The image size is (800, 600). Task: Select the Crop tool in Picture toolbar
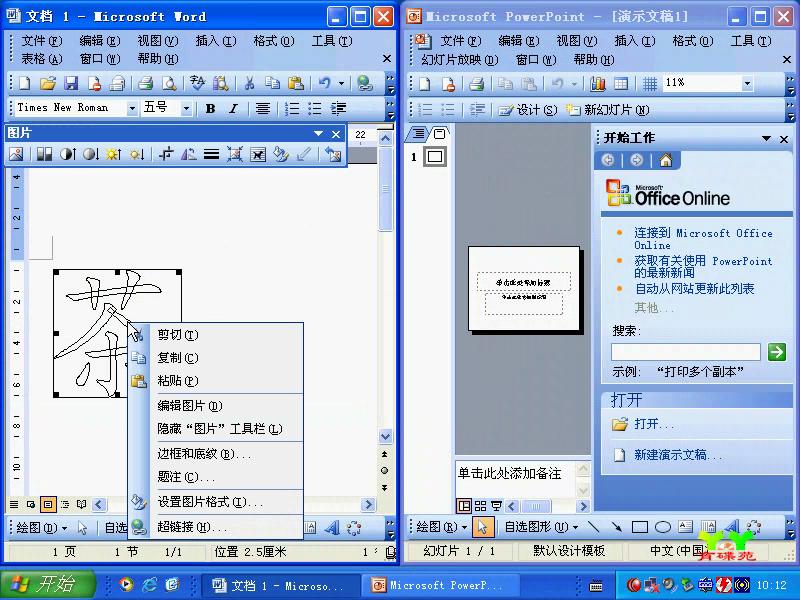[166, 154]
